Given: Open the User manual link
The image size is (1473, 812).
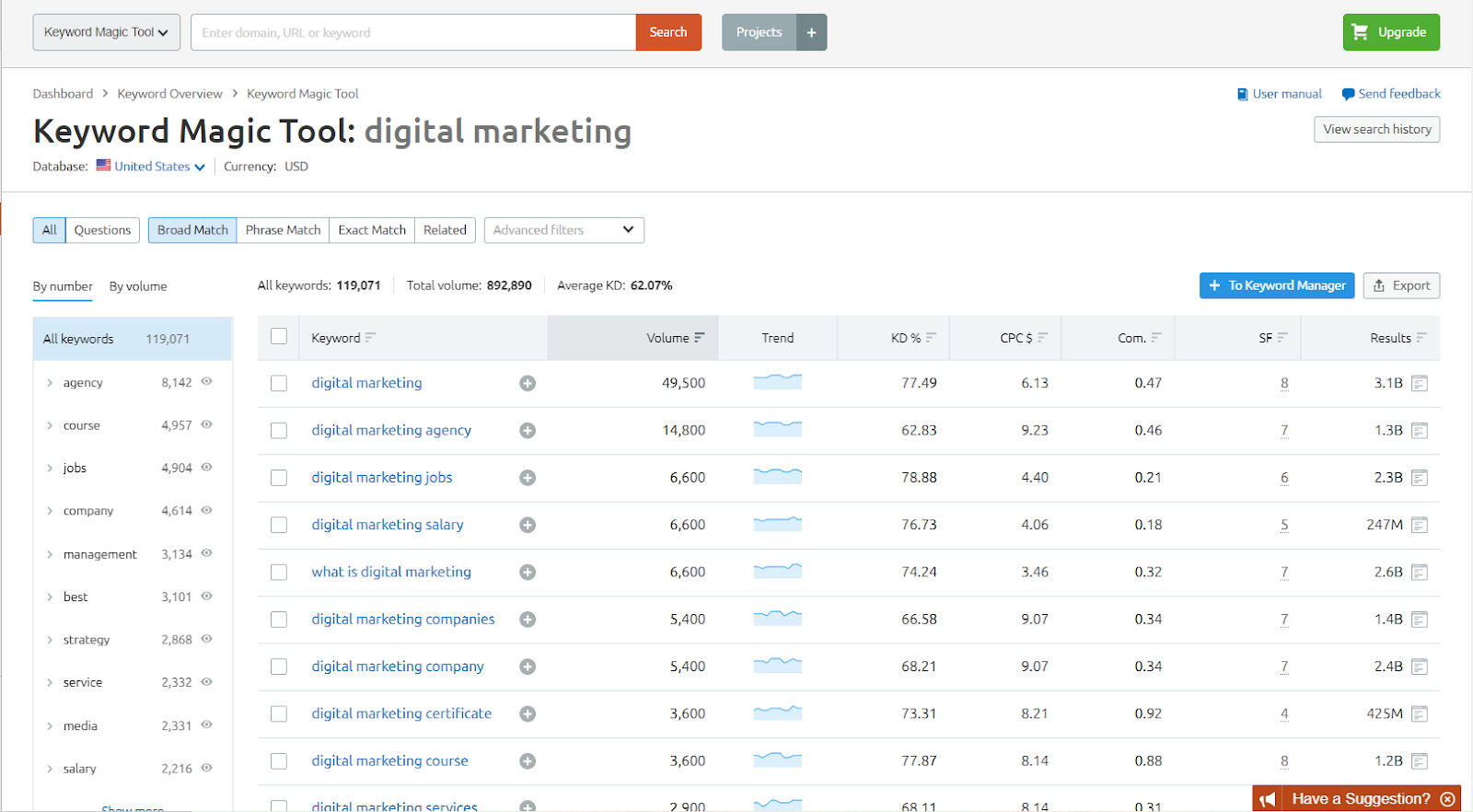Looking at the screenshot, I should click(x=1279, y=94).
